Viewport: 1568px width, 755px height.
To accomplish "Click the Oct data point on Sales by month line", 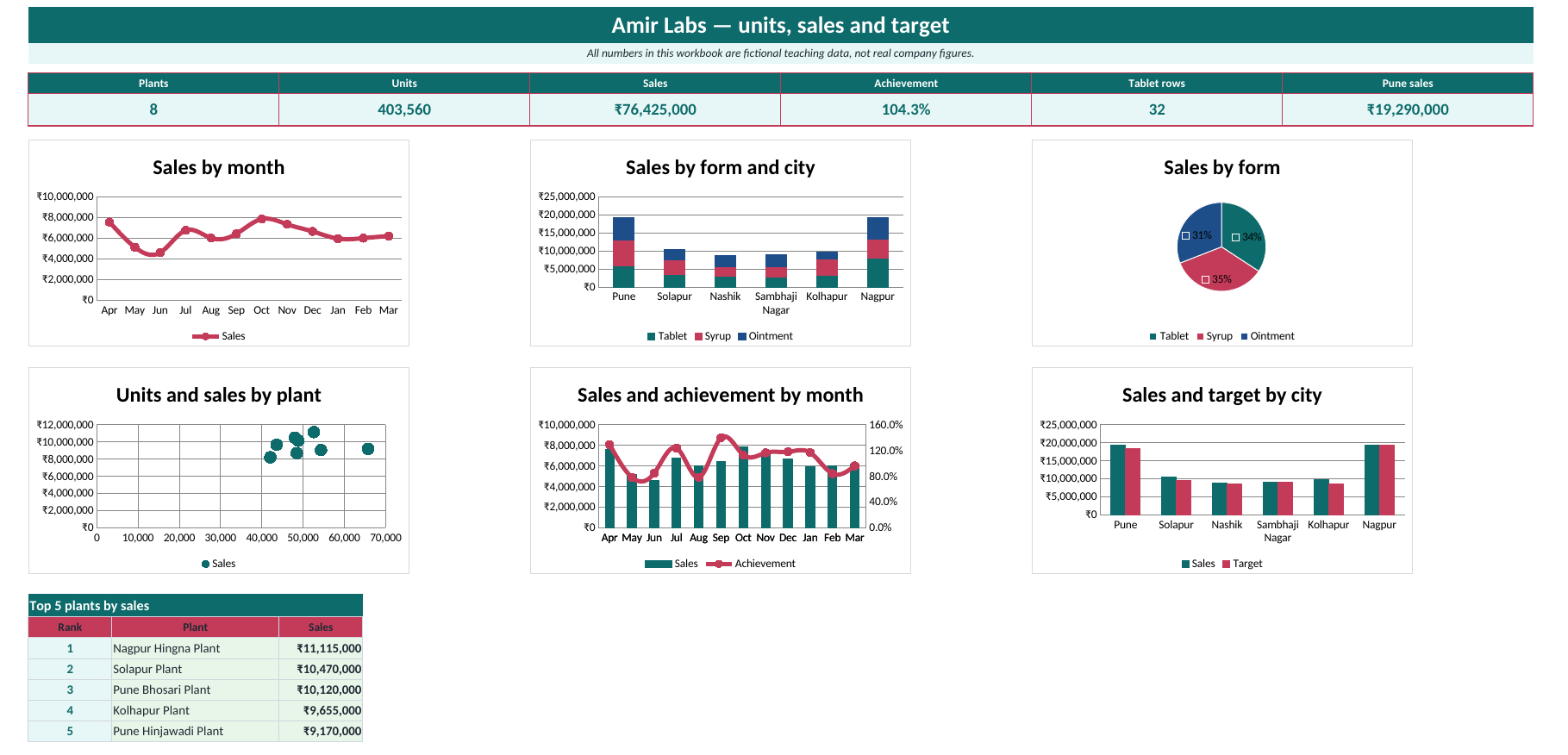I will tap(262, 219).
